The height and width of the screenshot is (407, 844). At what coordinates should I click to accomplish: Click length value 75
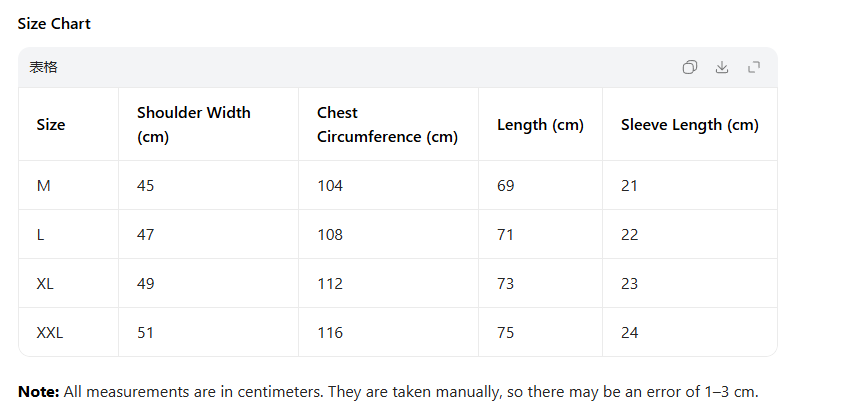(506, 333)
